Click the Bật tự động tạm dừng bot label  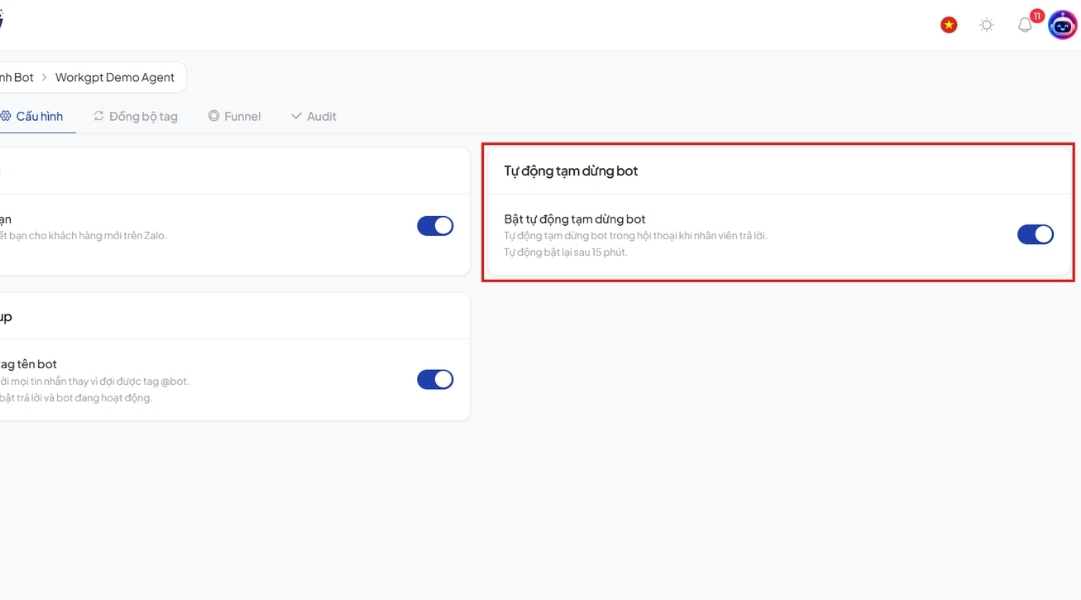tap(574, 219)
